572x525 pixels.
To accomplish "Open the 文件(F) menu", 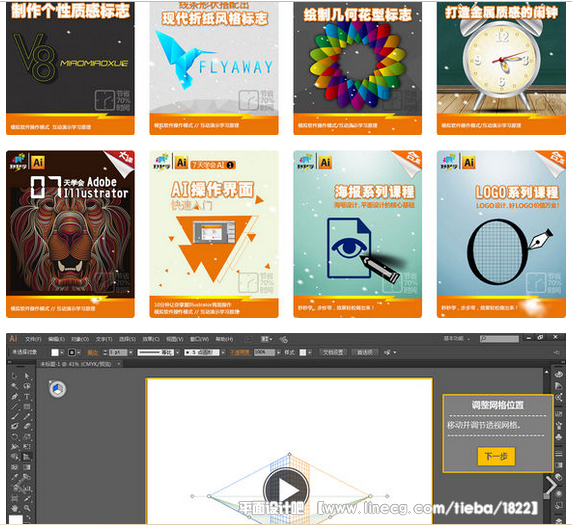I will [x=33, y=339].
